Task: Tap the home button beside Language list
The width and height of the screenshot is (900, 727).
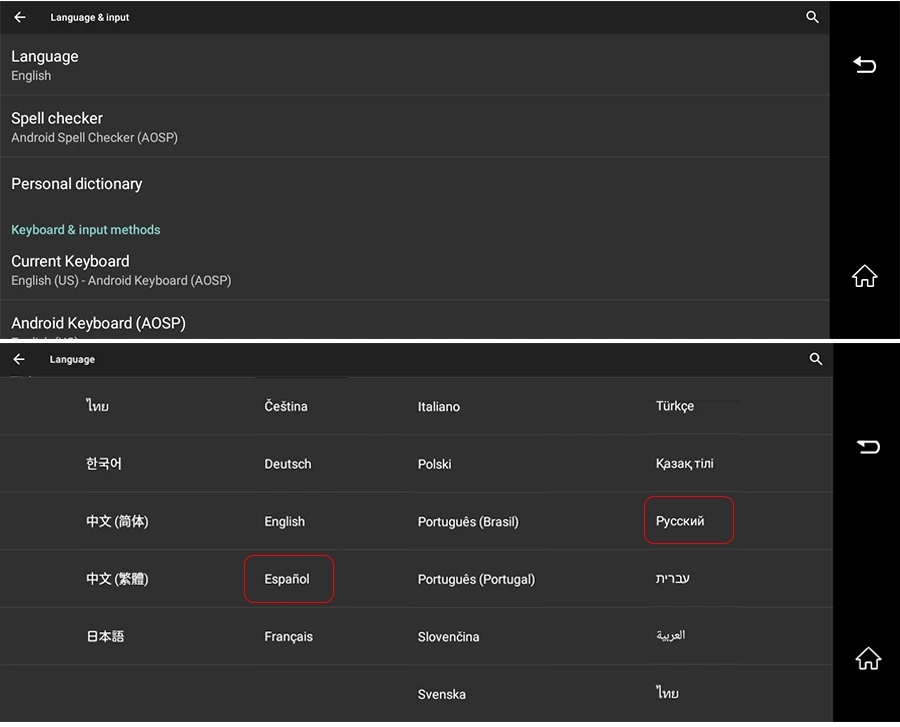Action: 868,658
